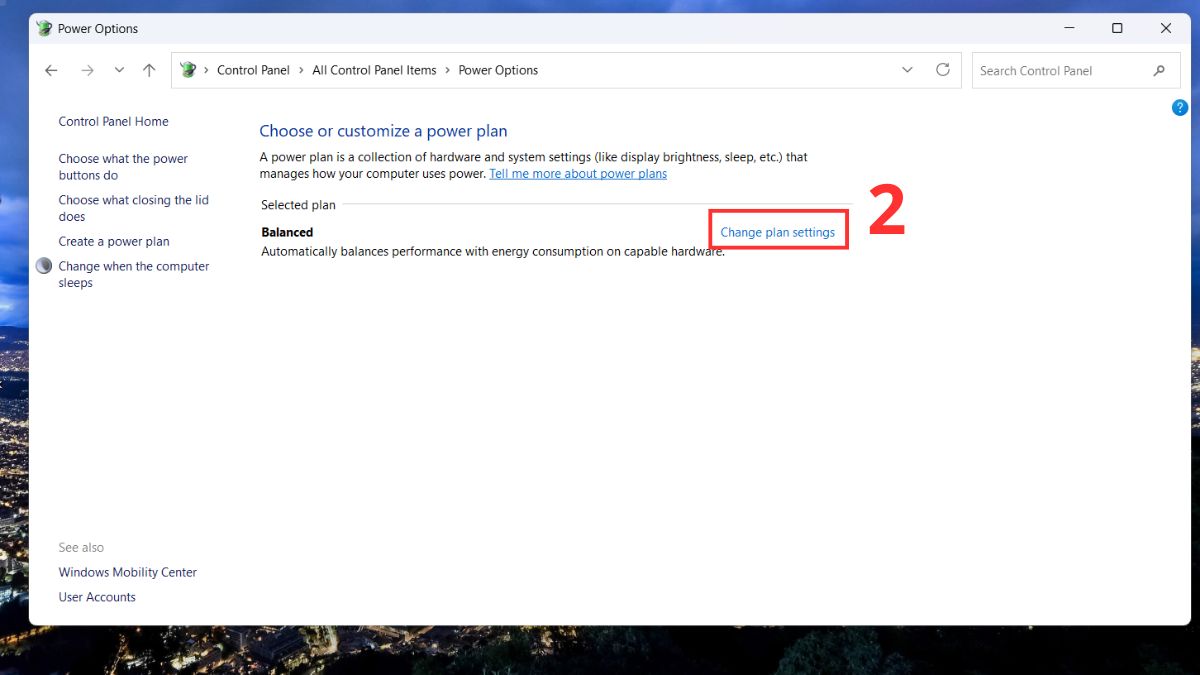The image size is (1200, 675).
Task: Click the search magnifier icon
Action: [x=1159, y=70]
